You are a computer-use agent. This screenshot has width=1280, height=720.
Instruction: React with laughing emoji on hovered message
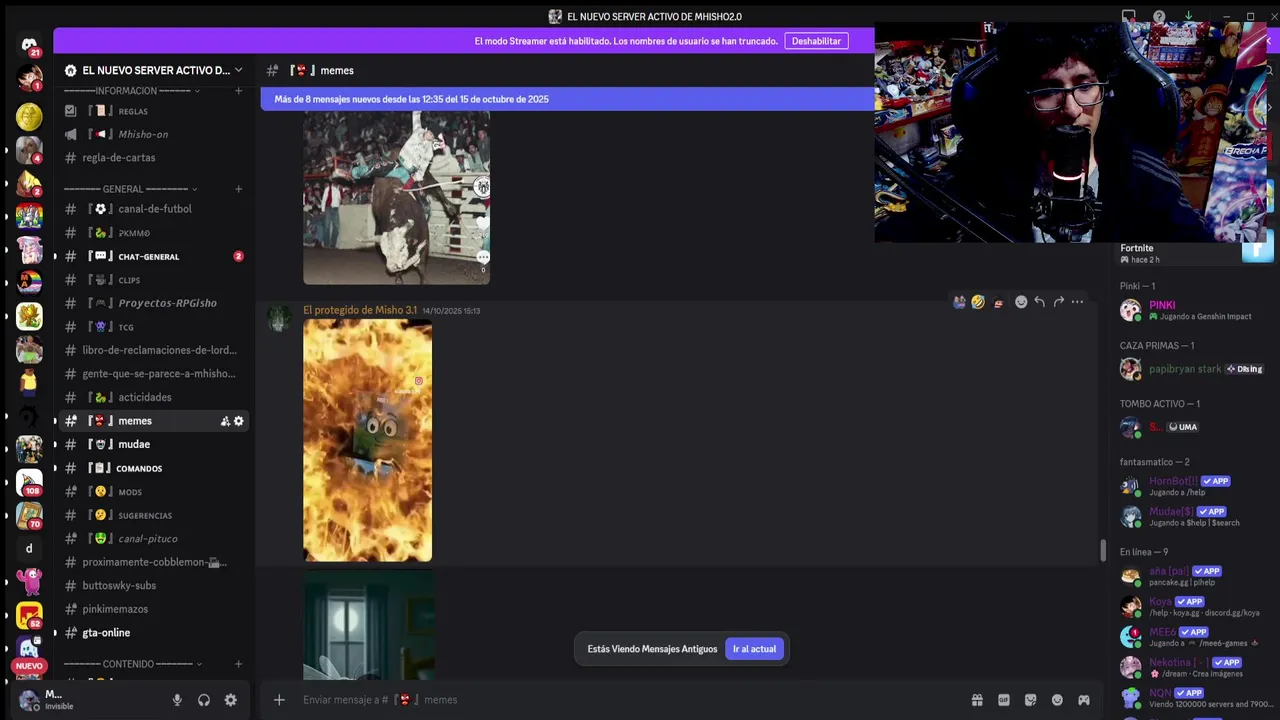pos(978,302)
